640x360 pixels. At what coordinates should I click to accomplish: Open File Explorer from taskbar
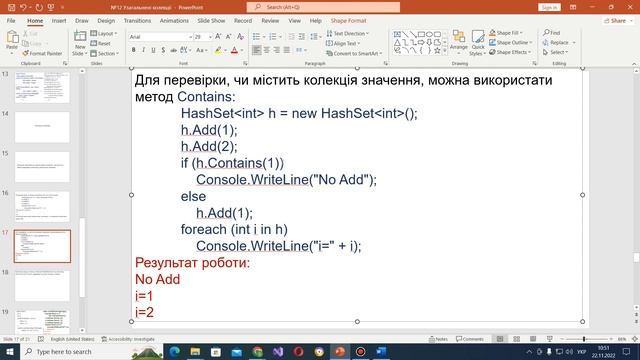195,351
